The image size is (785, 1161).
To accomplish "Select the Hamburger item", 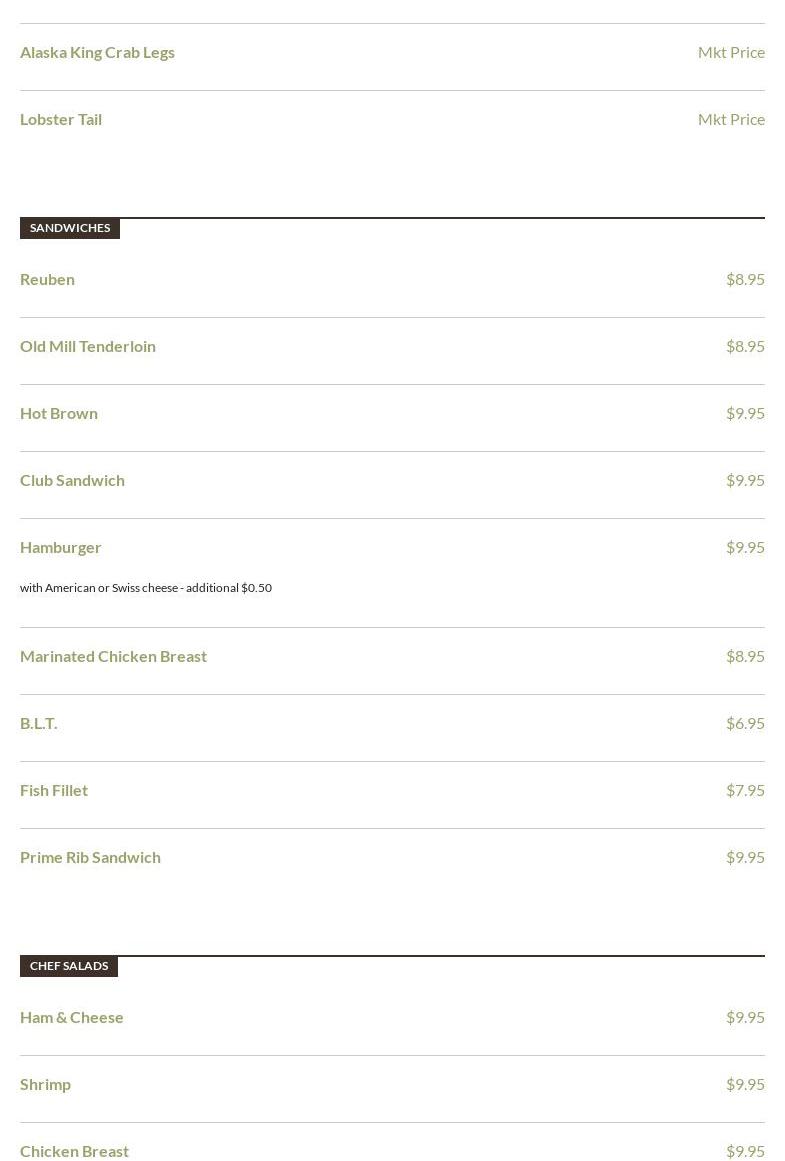I will [x=61, y=548].
